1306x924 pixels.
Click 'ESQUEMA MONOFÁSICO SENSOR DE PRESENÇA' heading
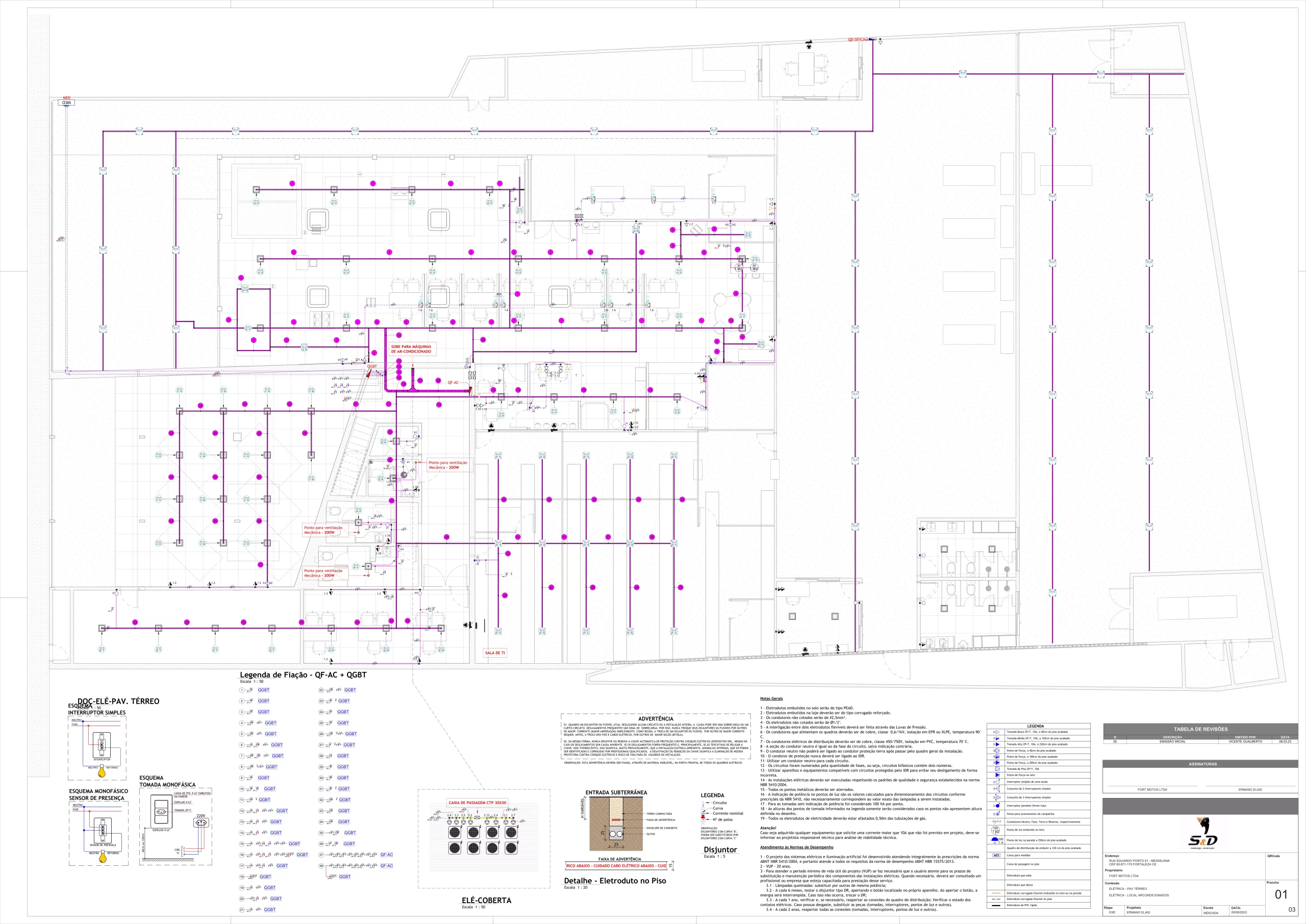[x=98, y=795]
